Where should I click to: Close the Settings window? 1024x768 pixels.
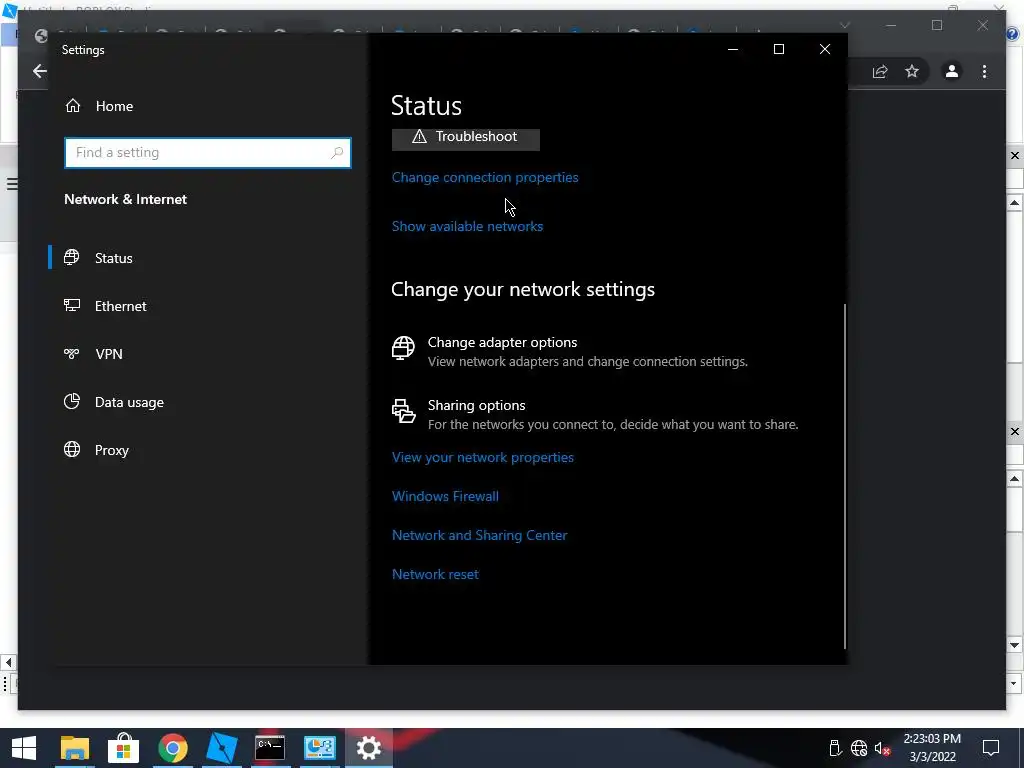pyautogui.click(x=825, y=50)
